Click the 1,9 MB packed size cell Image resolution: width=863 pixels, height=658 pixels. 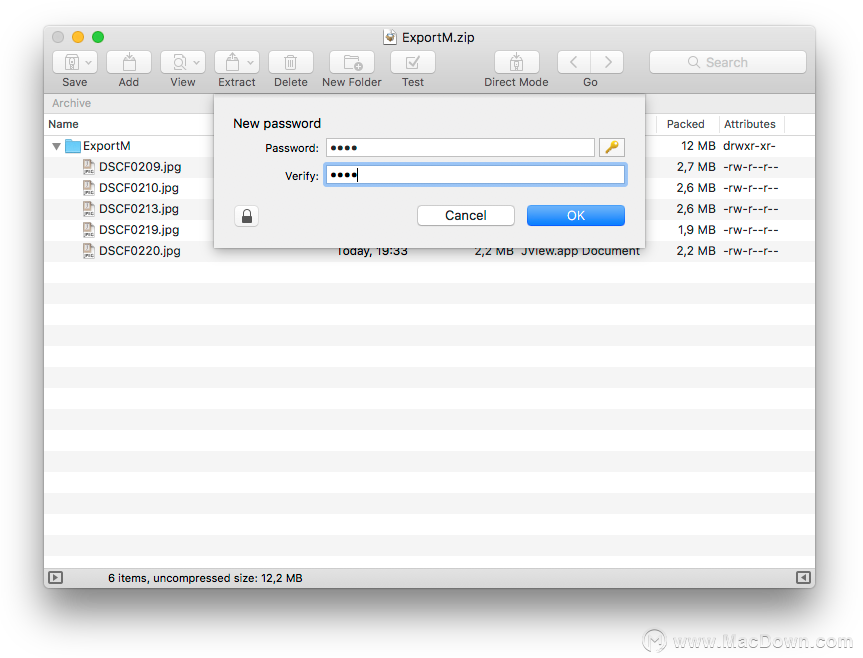click(697, 229)
